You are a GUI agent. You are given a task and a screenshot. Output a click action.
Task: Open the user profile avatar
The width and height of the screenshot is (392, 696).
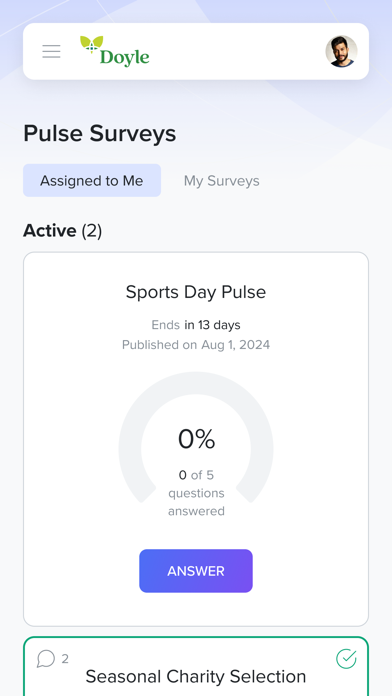341,51
